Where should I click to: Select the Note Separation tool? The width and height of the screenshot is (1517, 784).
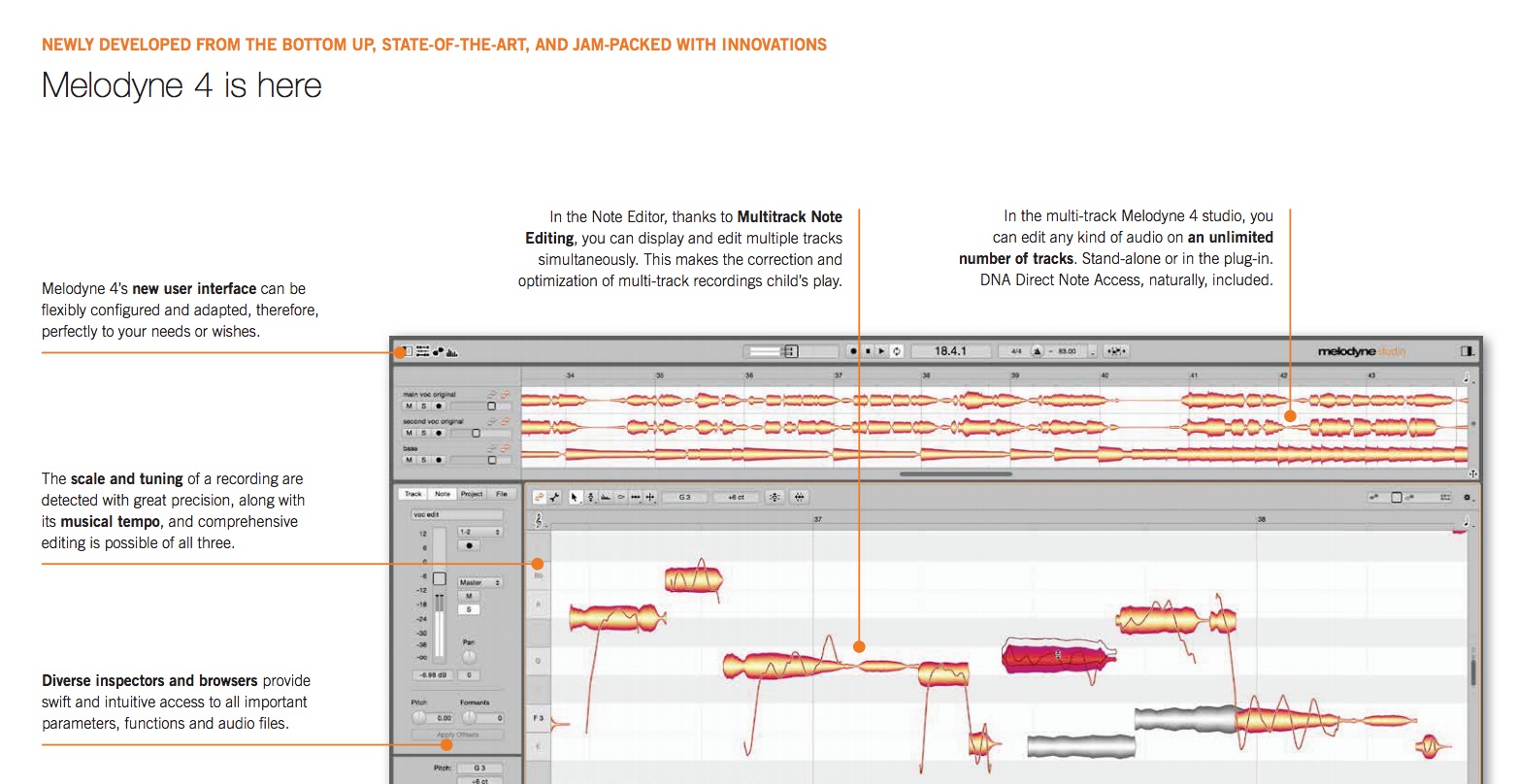[x=649, y=498]
